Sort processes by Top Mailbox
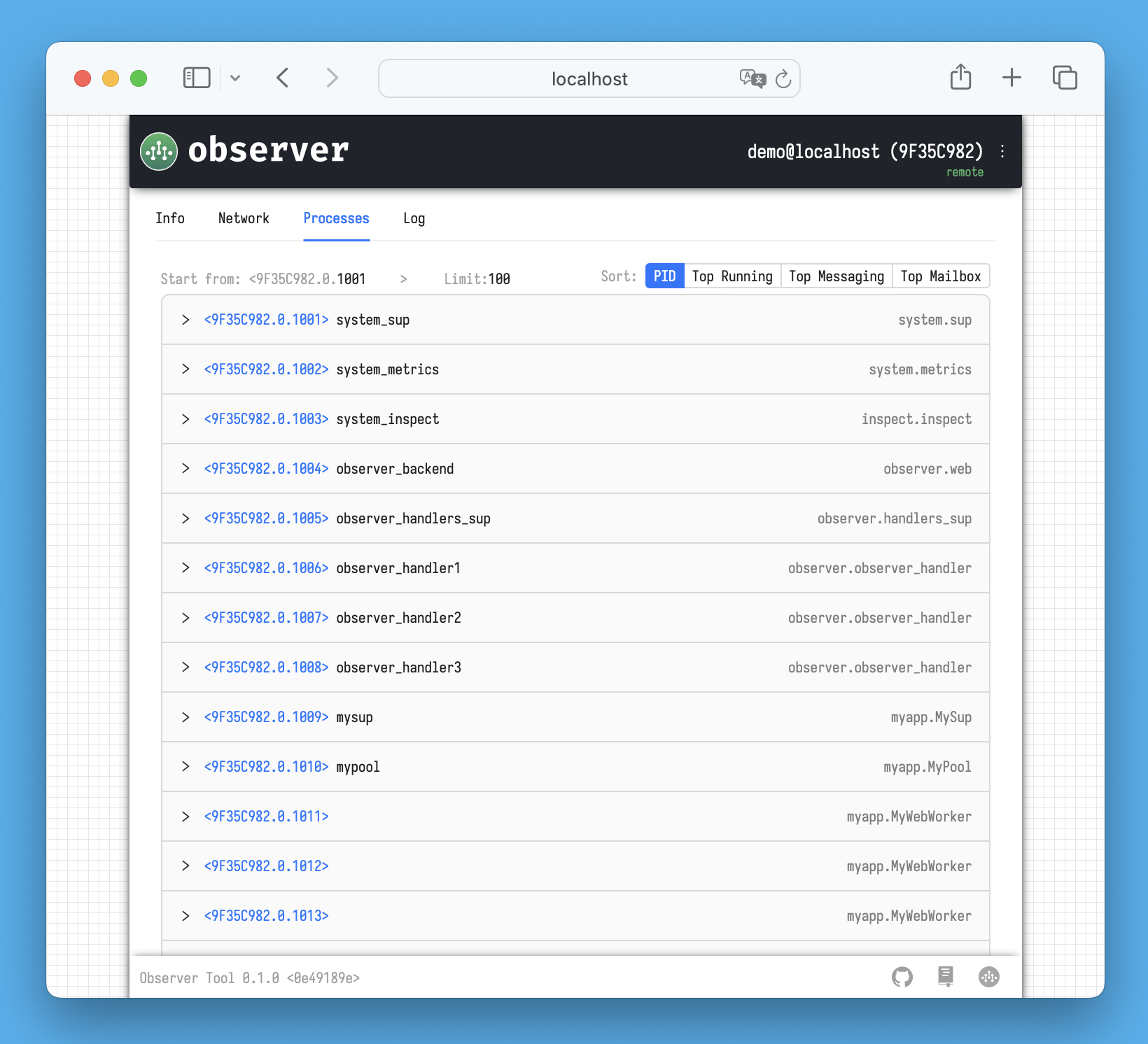 click(940, 276)
